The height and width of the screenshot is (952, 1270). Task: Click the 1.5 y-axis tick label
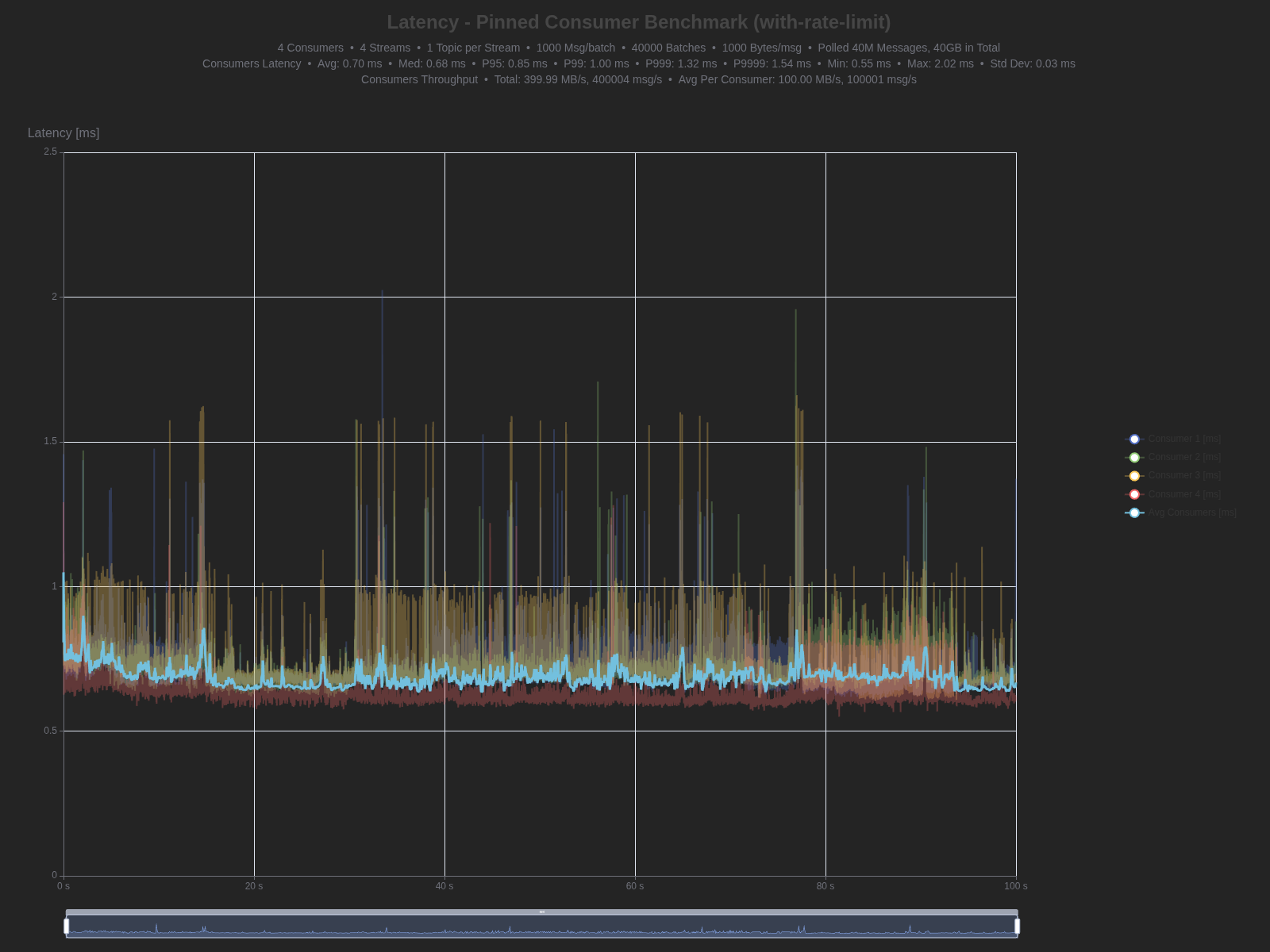pos(51,441)
